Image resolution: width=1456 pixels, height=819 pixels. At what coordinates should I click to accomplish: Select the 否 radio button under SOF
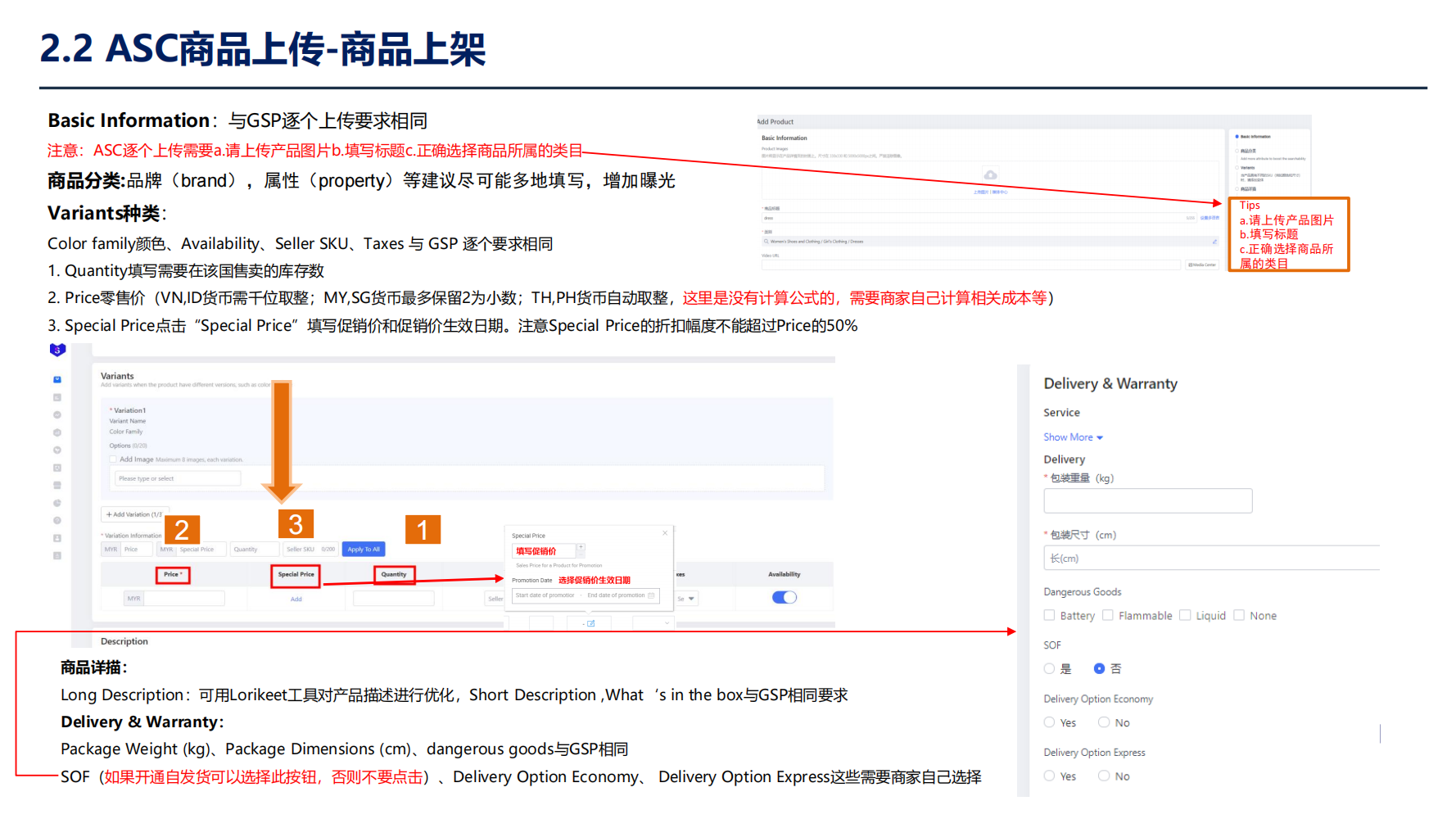click(1099, 668)
